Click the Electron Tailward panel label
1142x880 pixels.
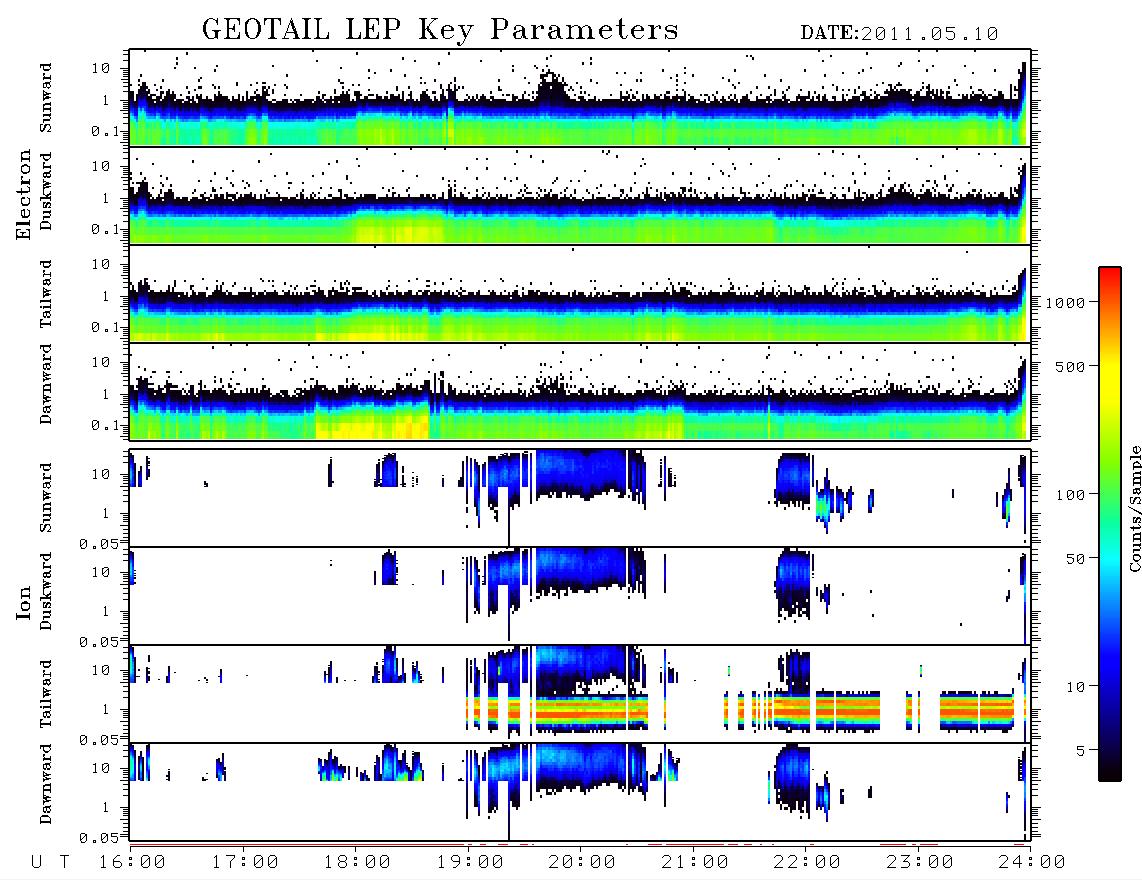point(46,294)
